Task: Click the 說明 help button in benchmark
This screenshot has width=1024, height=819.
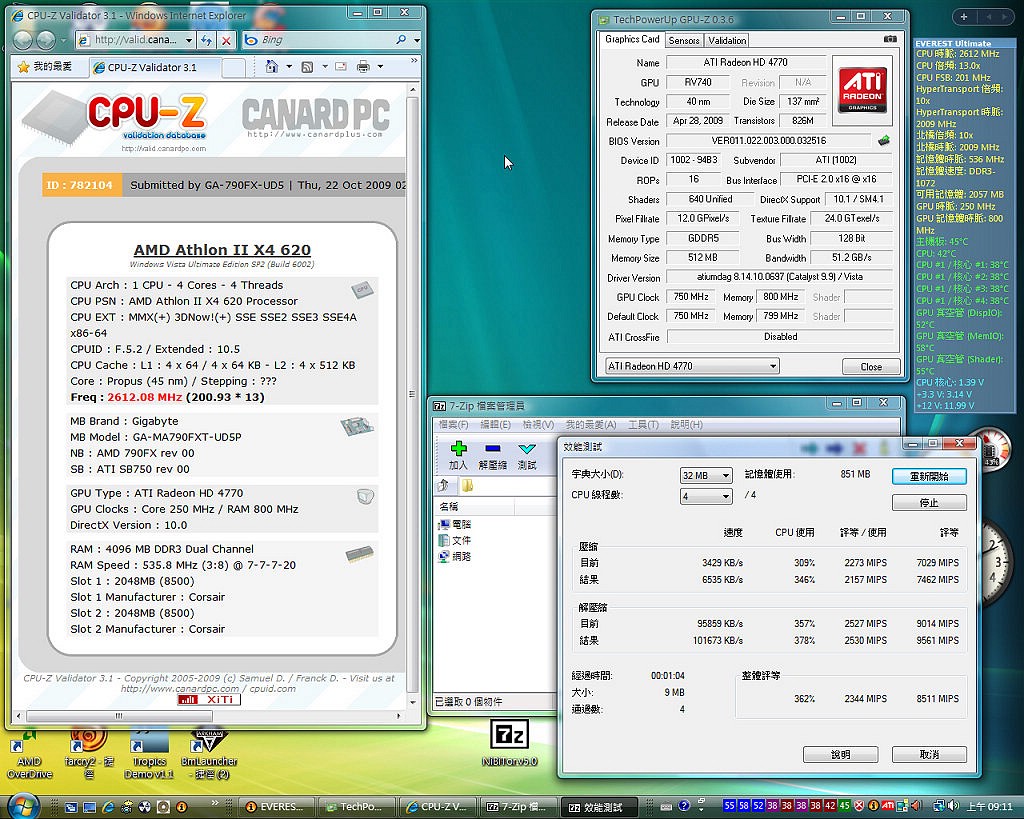Action: 840,754
